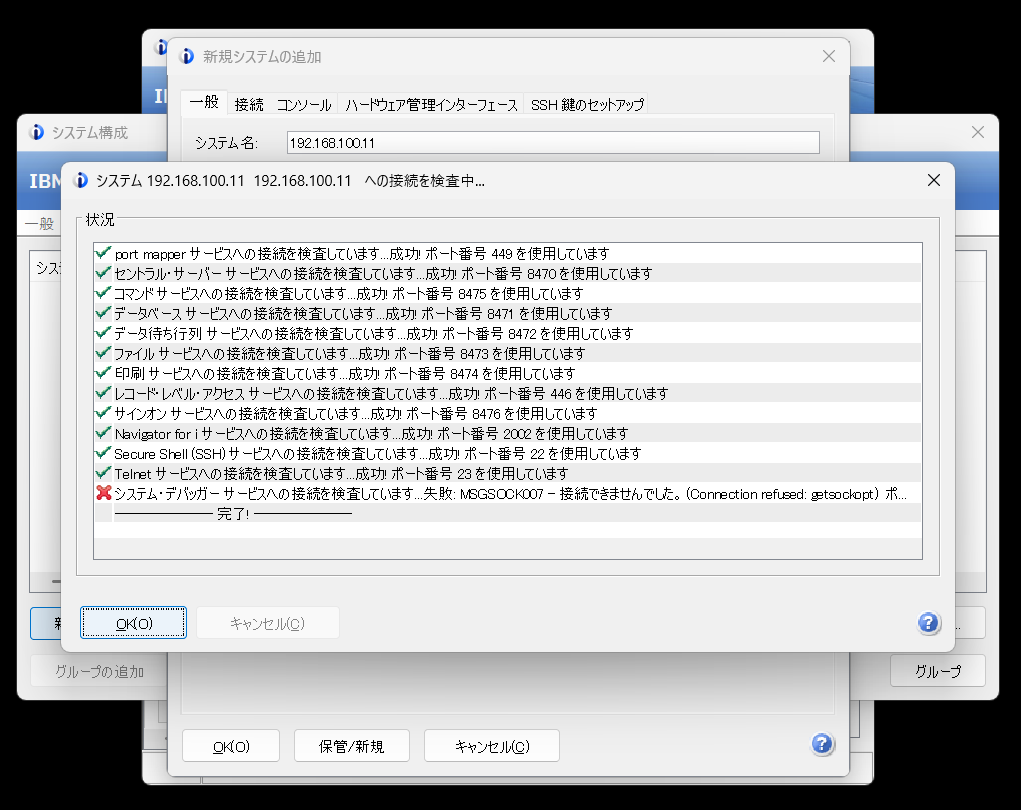Click the green check for データ待ち行列

tap(103, 333)
